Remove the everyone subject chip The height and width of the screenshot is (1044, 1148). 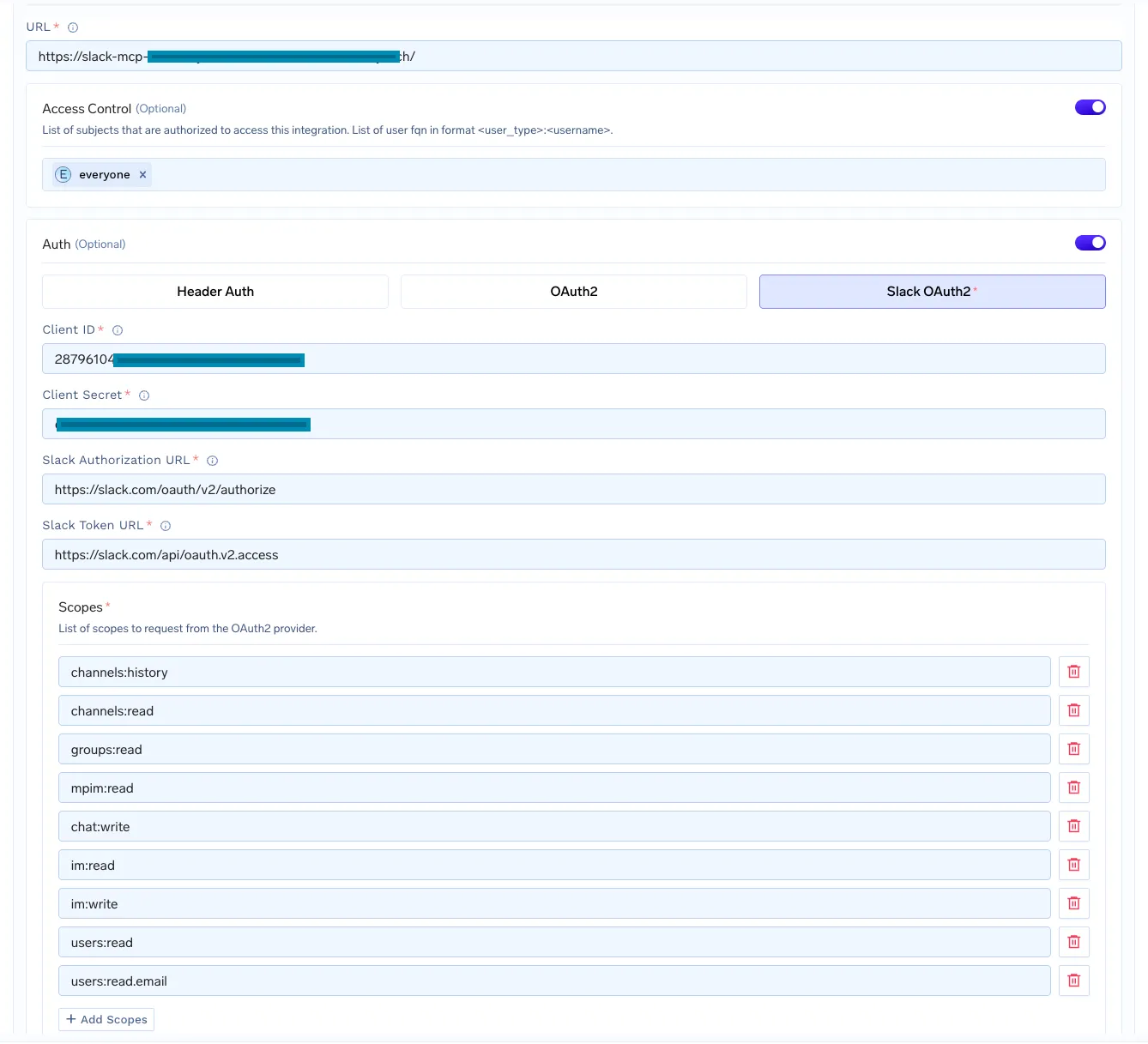click(x=143, y=175)
